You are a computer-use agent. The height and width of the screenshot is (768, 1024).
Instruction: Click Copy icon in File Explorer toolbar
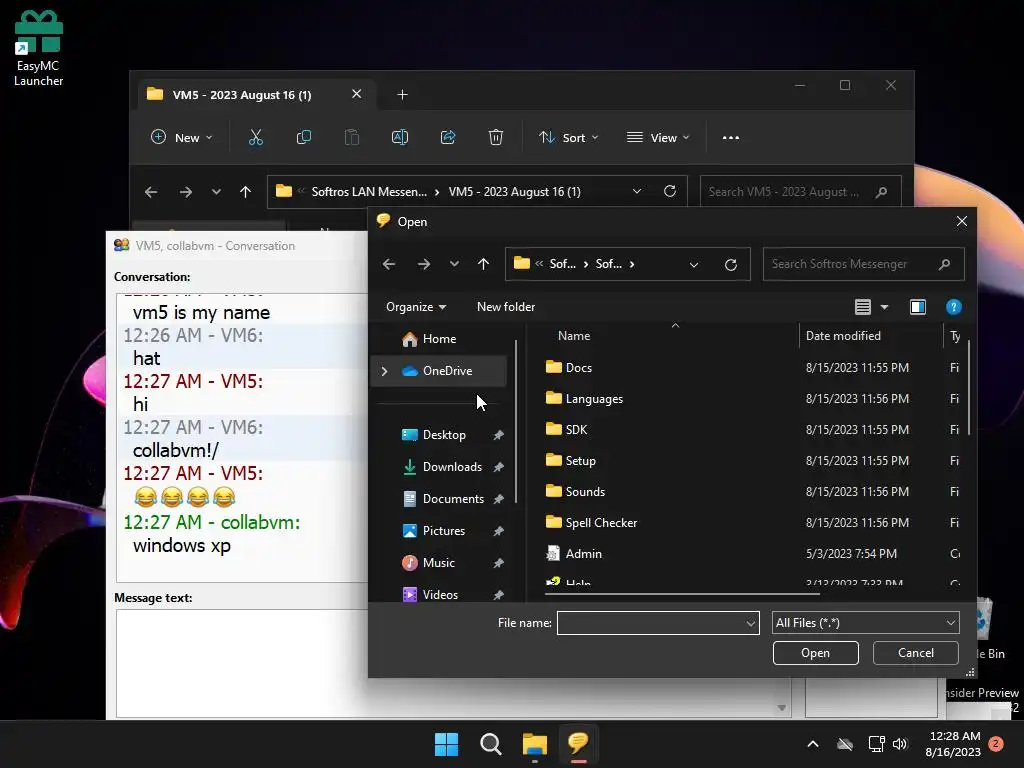pos(304,137)
